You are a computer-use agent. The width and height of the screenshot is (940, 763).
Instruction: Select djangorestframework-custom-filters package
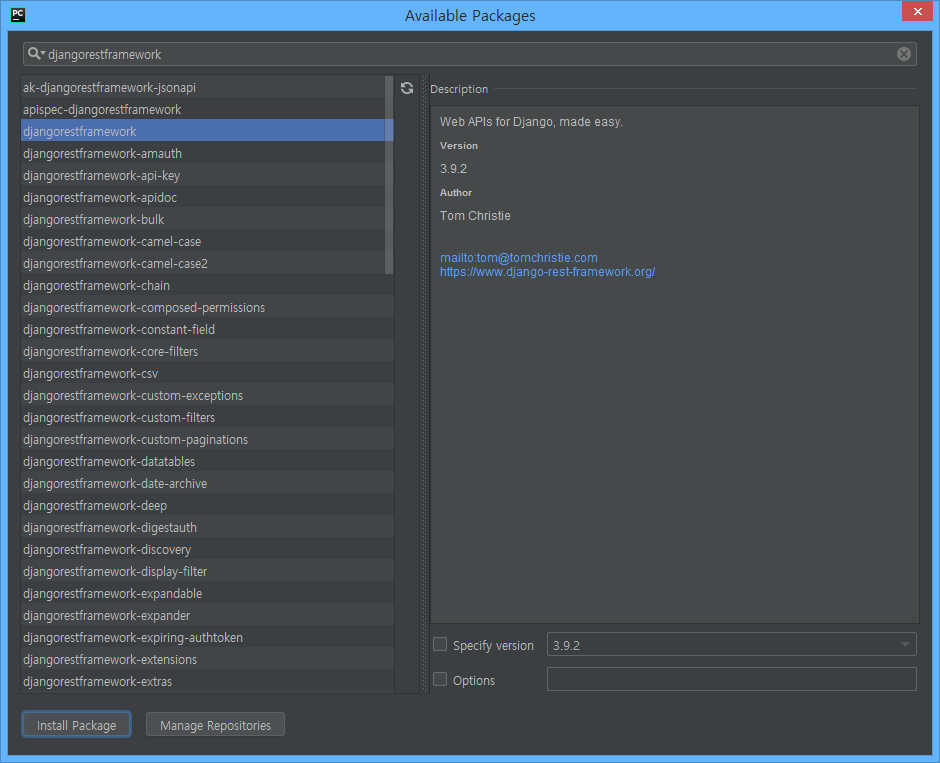pyautogui.click(x=207, y=417)
